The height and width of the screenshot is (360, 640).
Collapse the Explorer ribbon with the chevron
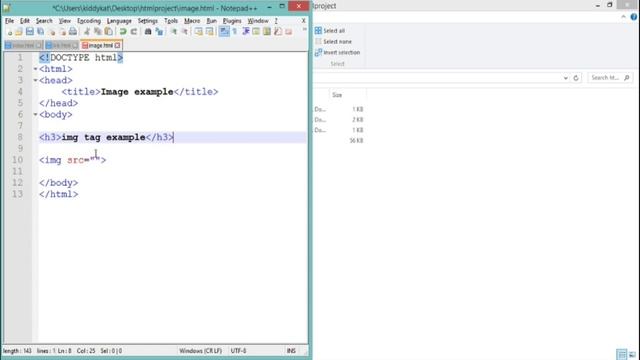(x=623, y=17)
